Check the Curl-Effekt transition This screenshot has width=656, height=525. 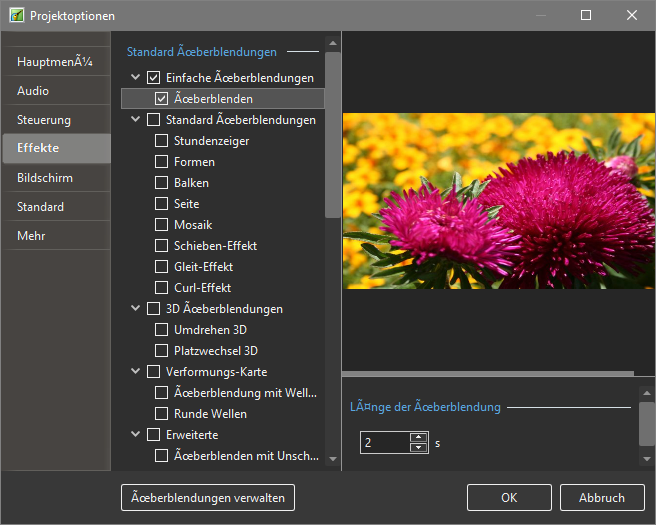click(x=161, y=288)
